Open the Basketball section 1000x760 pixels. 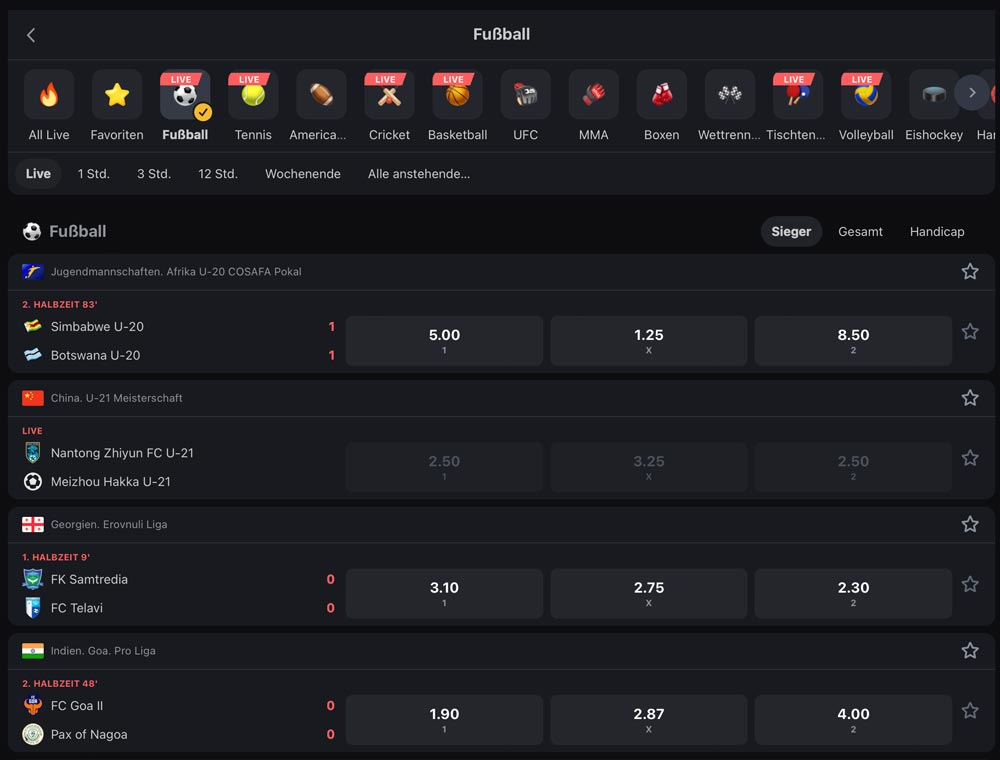(457, 94)
